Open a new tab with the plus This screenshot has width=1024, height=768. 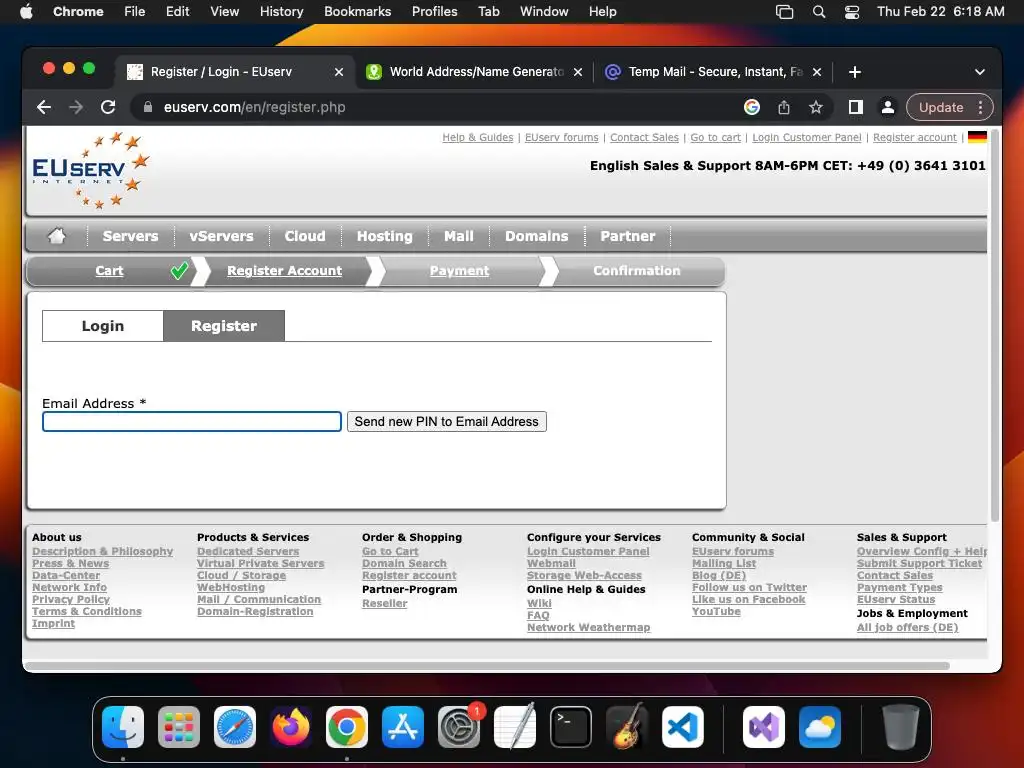(854, 72)
